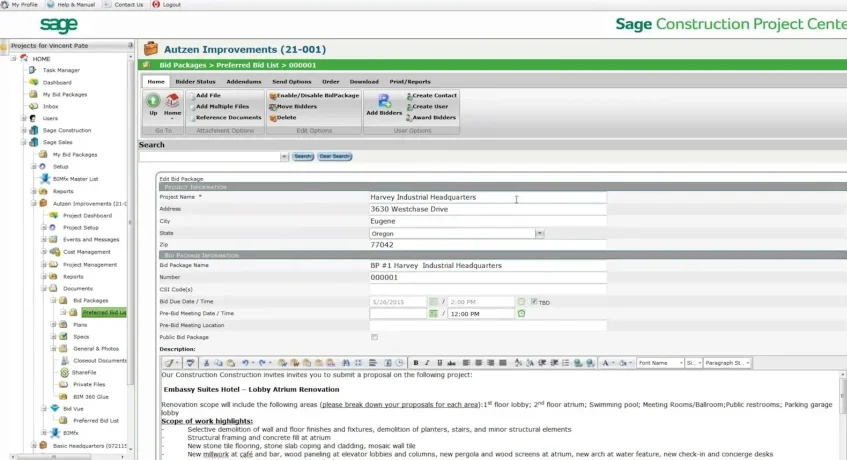
Task: Open the font color picker in editor
Action: coord(606,363)
